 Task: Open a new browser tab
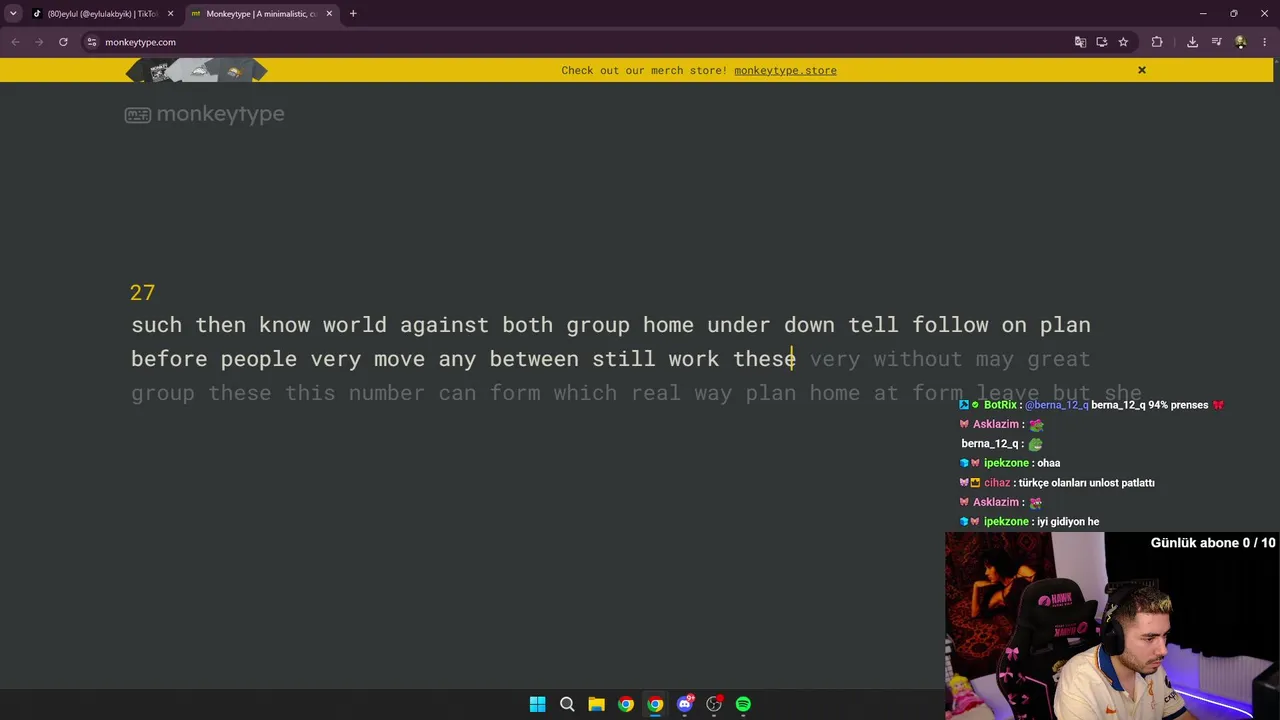tap(353, 14)
